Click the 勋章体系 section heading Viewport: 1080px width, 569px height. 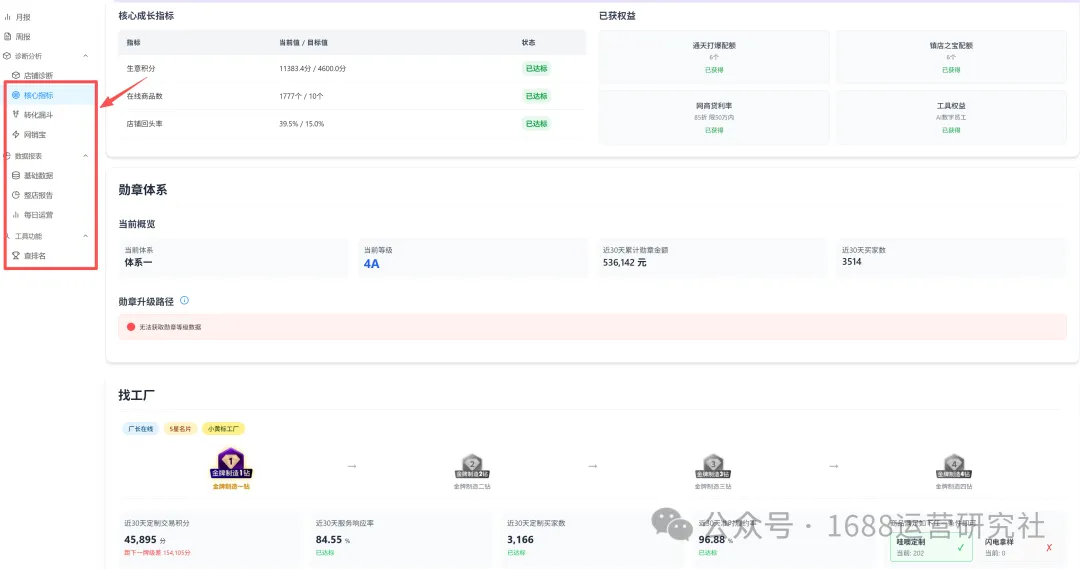(x=143, y=190)
